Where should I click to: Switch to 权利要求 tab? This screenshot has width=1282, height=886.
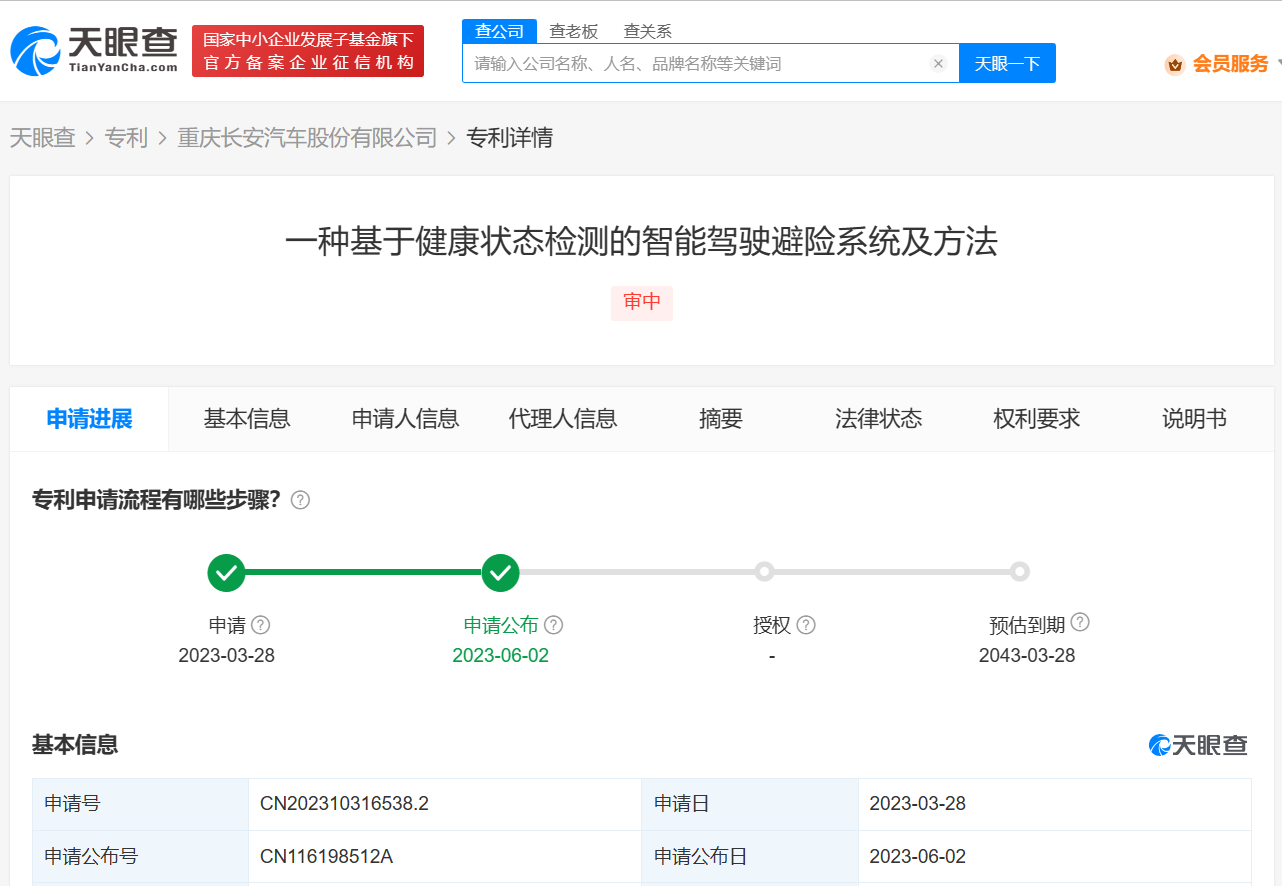click(x=1037, y=419)
